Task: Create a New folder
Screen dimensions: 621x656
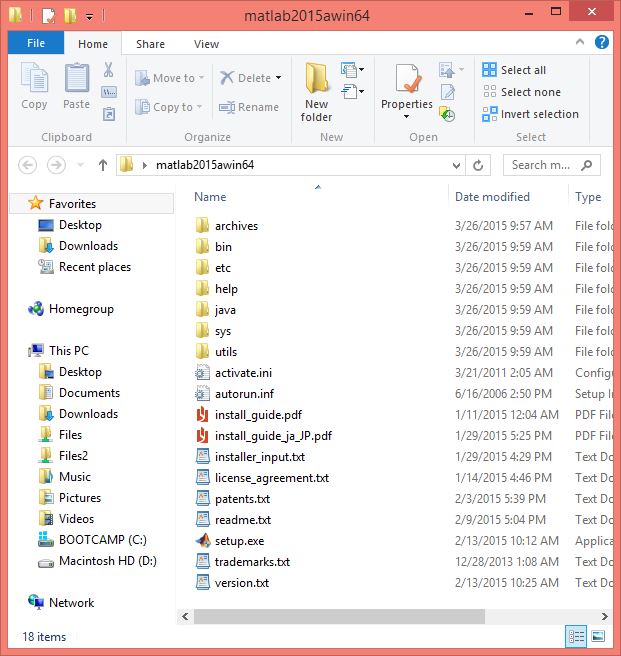Action: point(316,92)
